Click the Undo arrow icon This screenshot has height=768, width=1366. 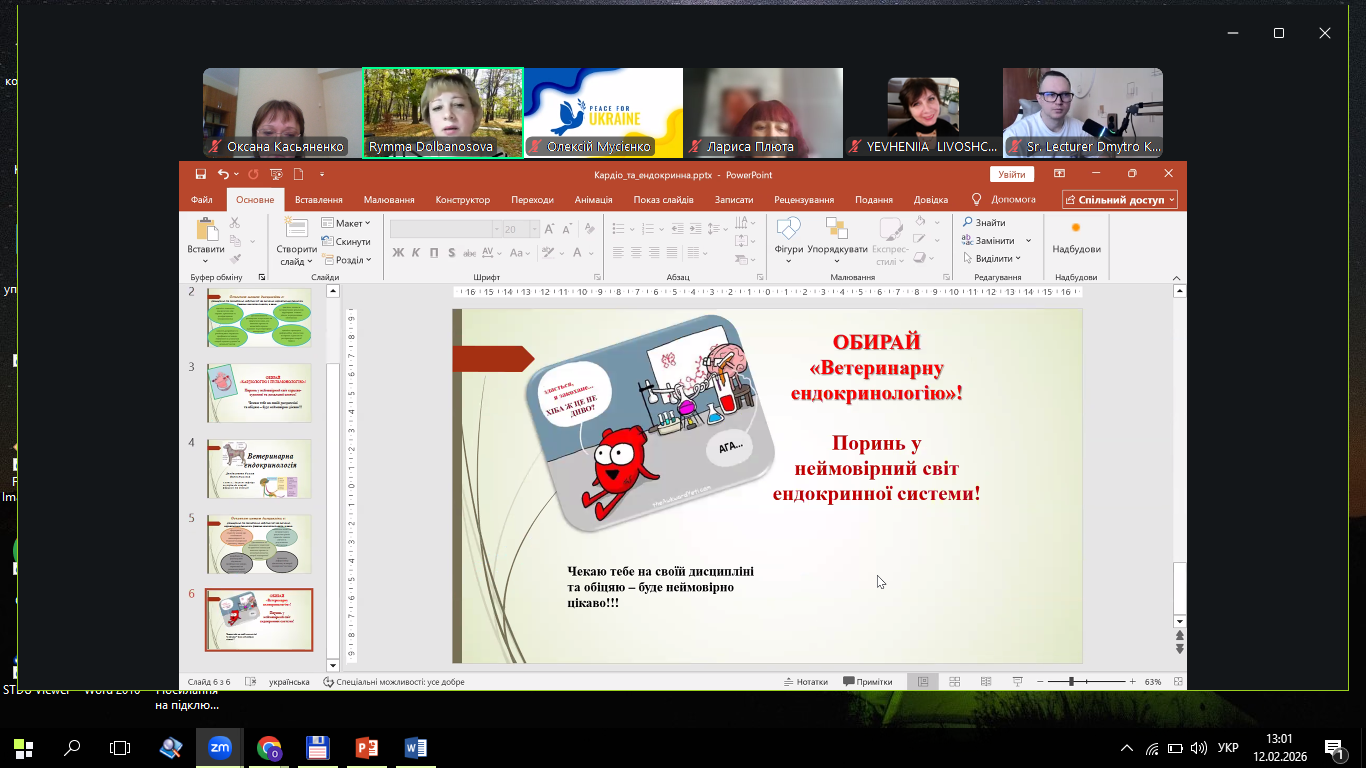tap(223, 174)
